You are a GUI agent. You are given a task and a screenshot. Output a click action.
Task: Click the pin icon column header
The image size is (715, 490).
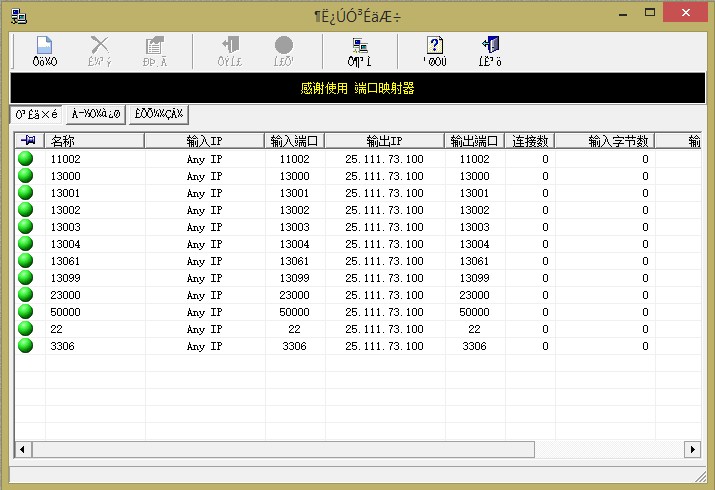[x=29, y=140]
